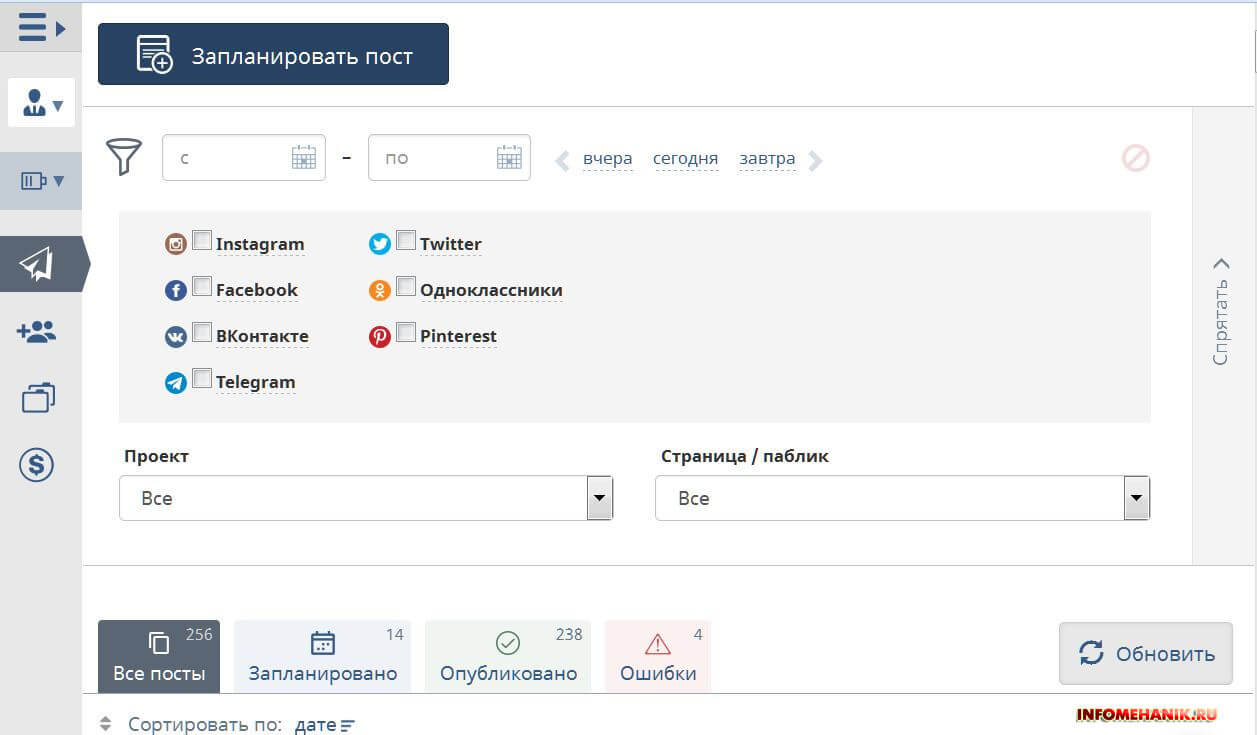Screen dimensions: 1257x735
Task: Click the dollar billing icon in sidebar
Action: pos(36,464)
